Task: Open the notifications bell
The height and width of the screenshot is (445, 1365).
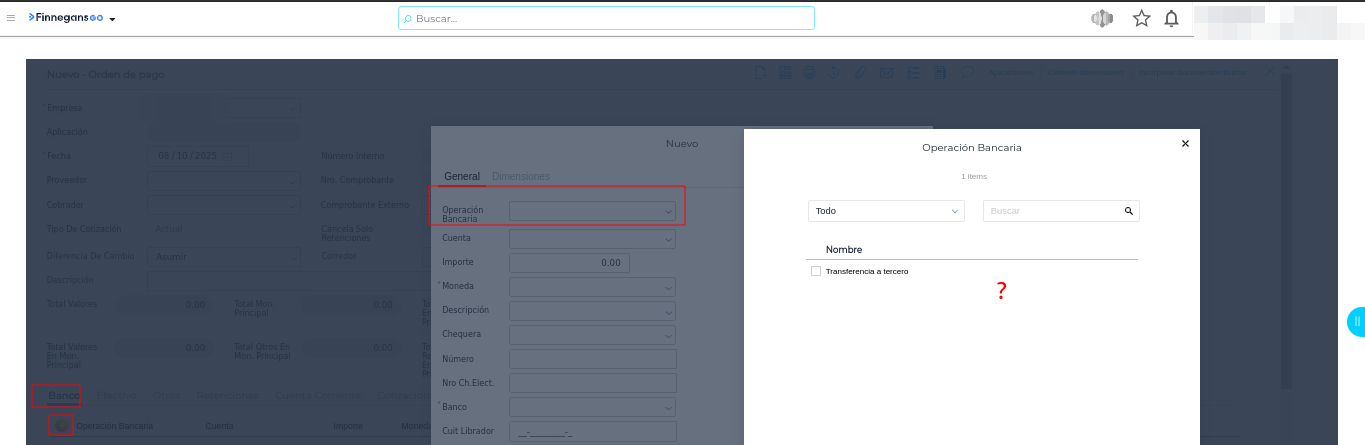Action: pos(1171,18)
